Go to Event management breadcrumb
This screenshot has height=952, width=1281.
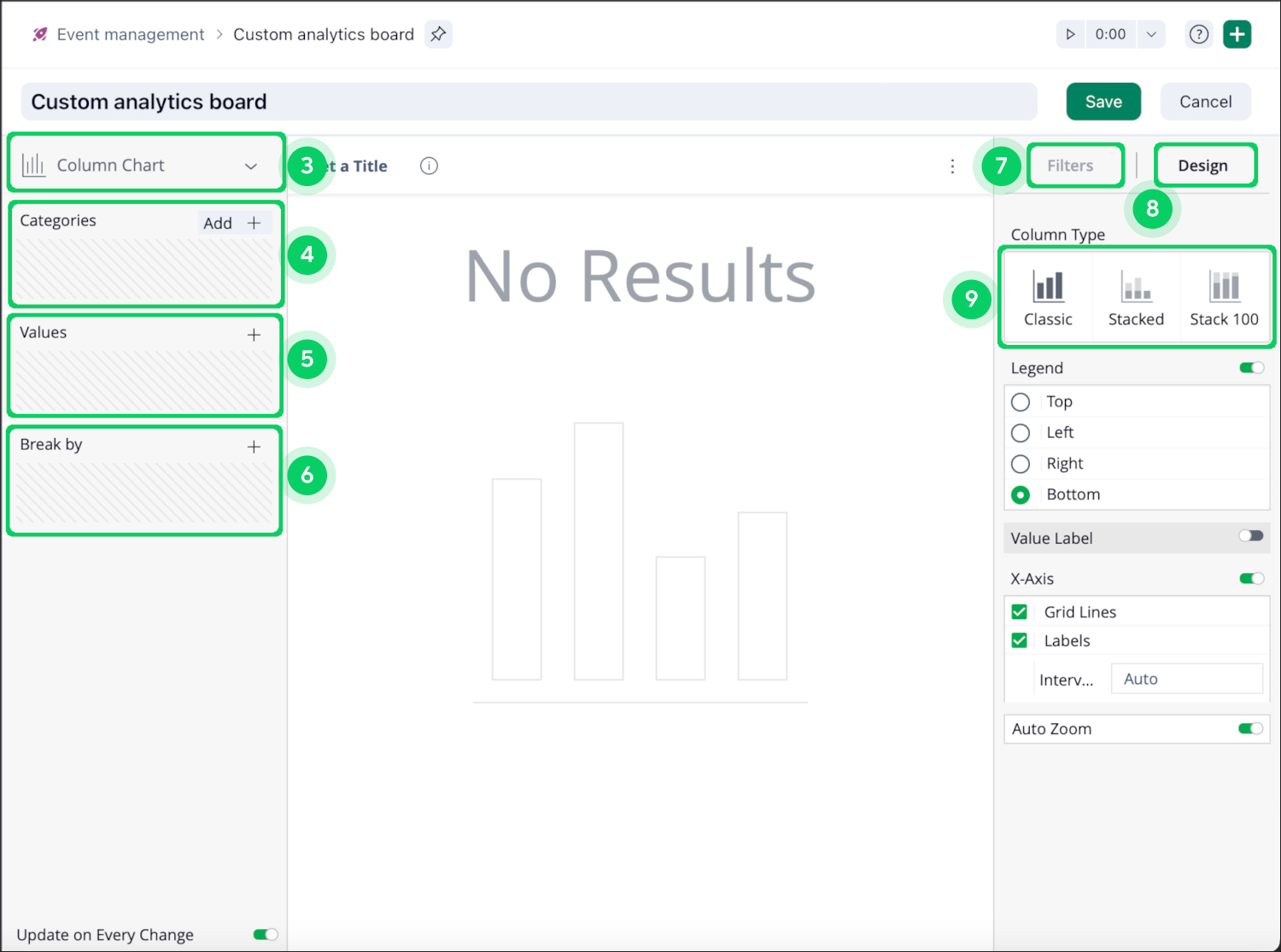coord(131,34)
